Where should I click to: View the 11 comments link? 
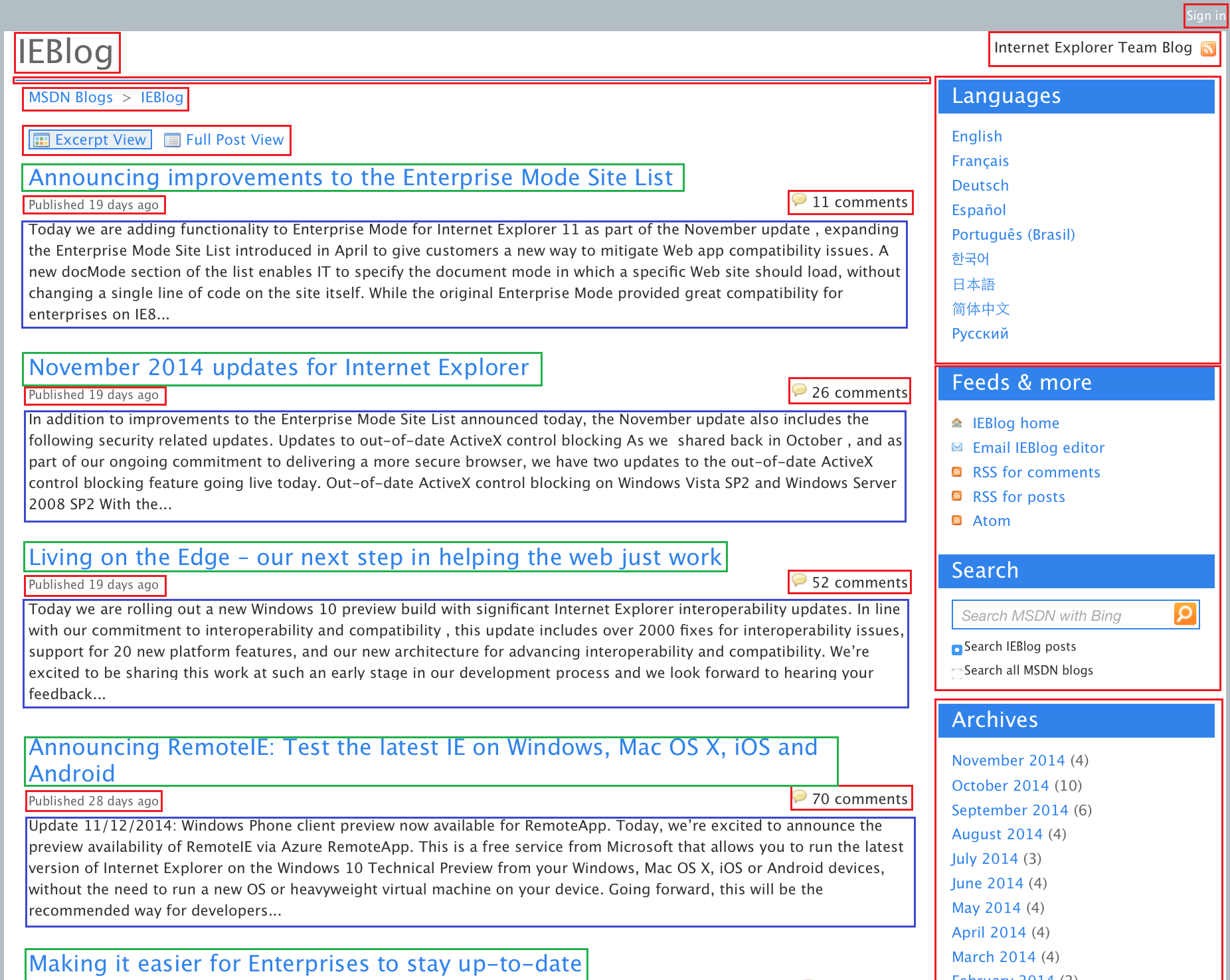(x=859, y=202)
